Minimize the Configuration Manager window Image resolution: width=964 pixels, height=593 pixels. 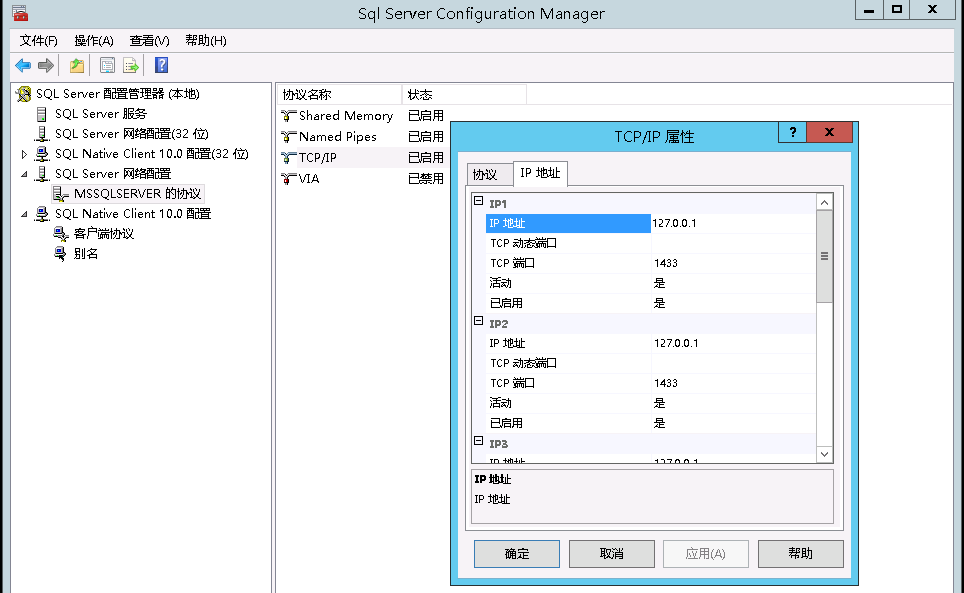coord(869,10)
